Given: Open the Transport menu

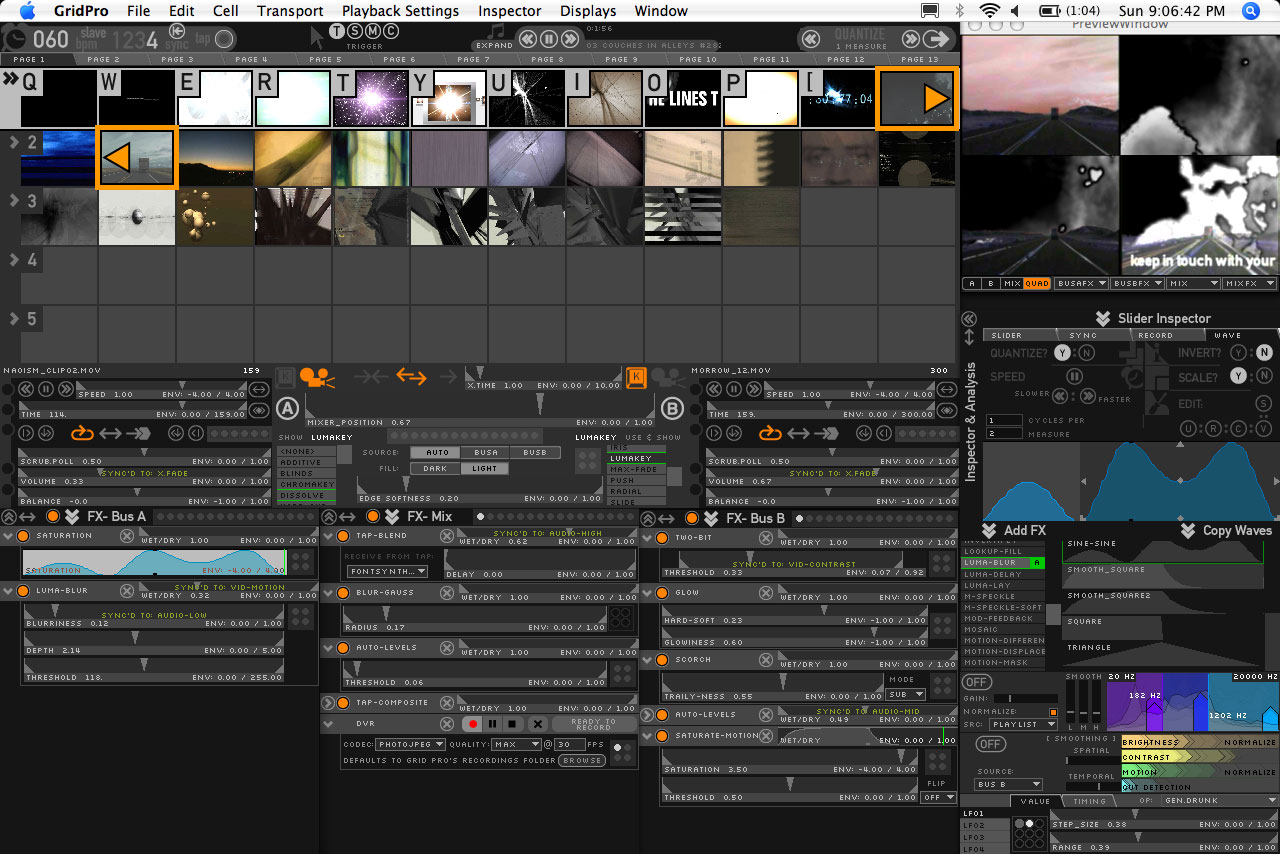Looking at the screenshot, I should (290, 11).
